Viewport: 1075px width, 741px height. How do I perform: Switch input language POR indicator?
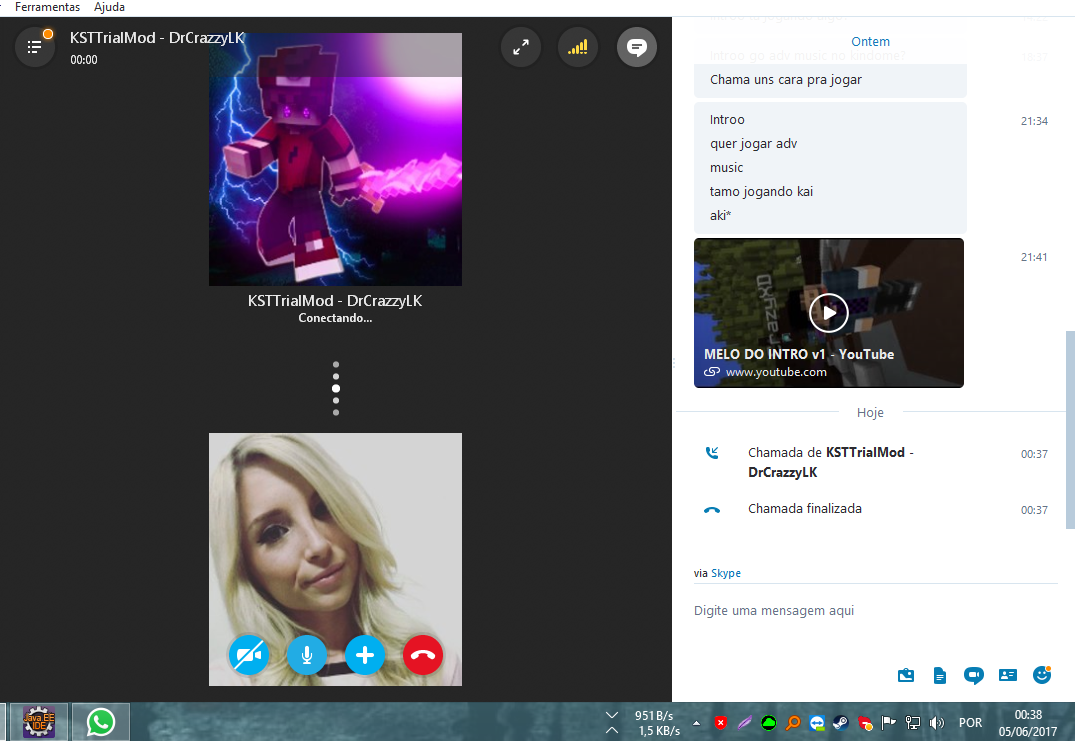coord(970,722)
